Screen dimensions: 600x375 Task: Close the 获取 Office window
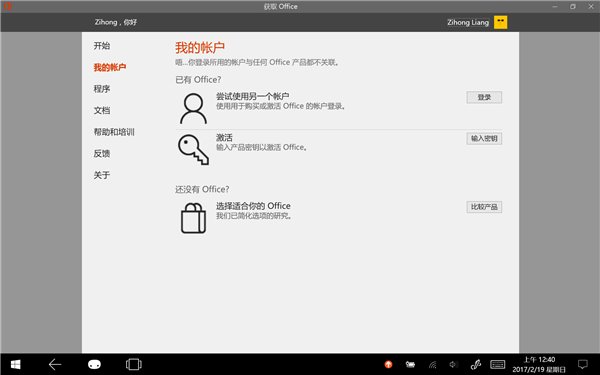[x=591, y=7]
